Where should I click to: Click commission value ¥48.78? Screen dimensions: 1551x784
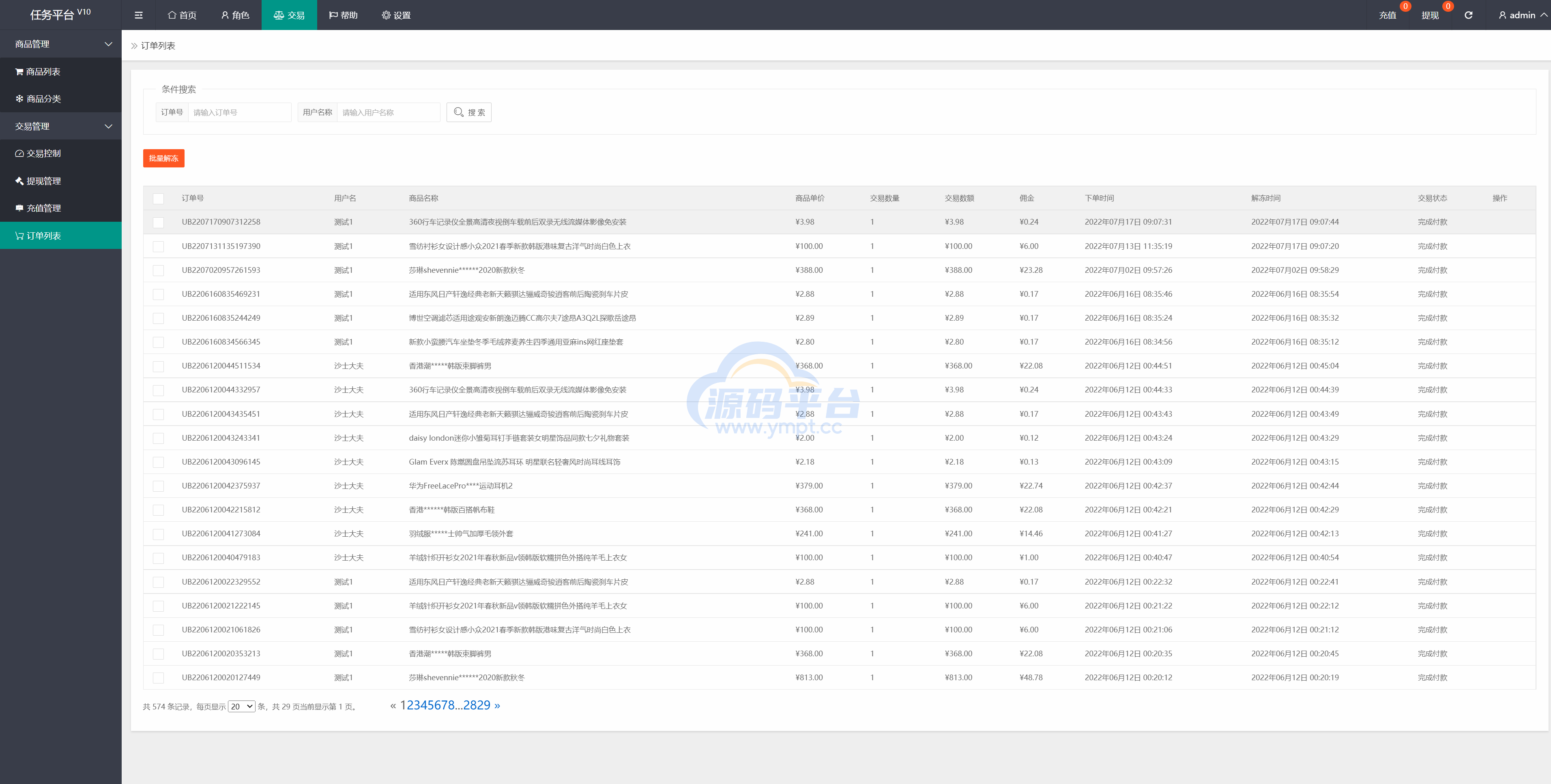tap(1031, 677)
